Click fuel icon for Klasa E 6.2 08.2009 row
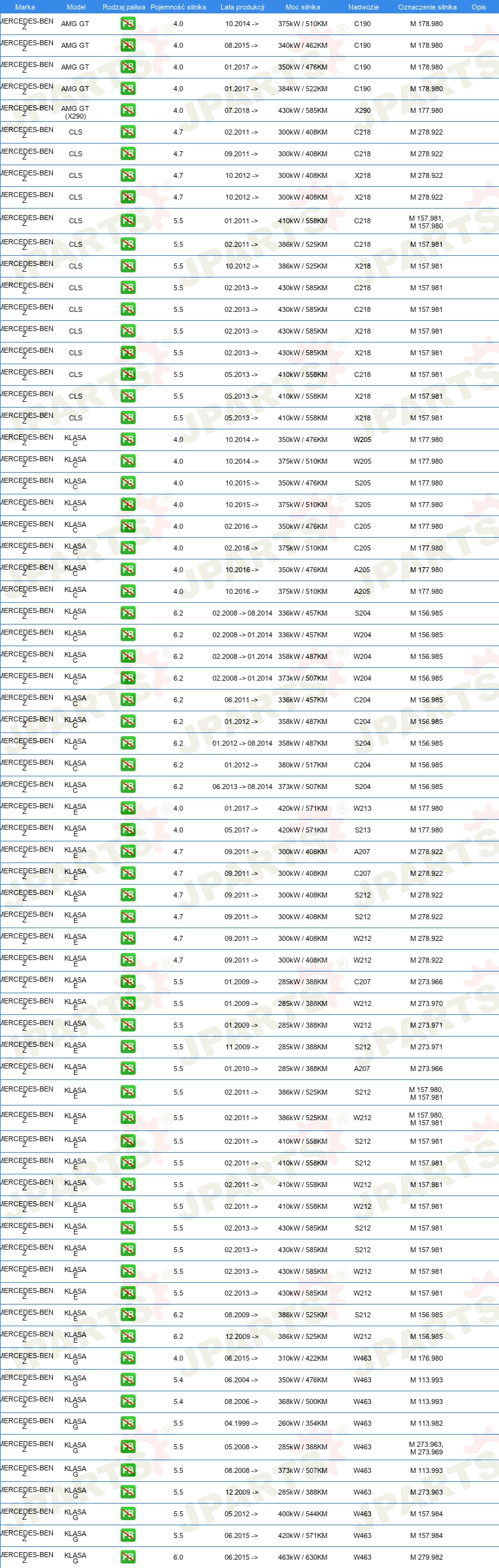The image size is (499, 1568). coord(128,1315)
